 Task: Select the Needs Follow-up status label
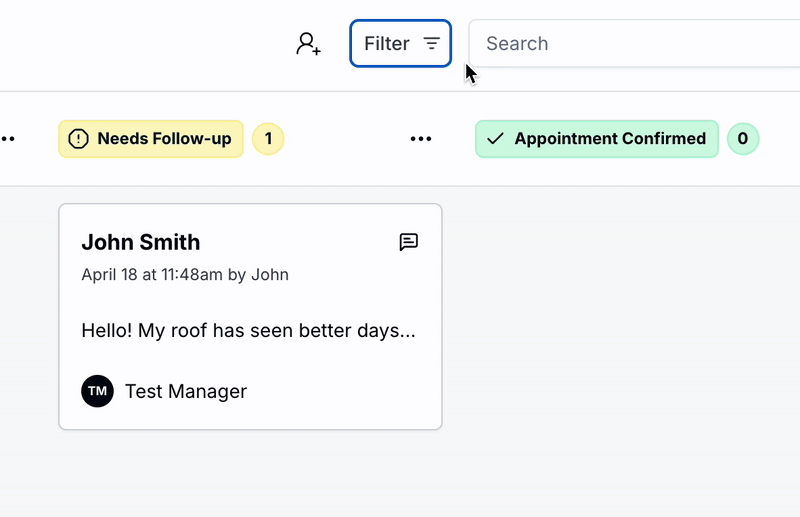[163, 139]
